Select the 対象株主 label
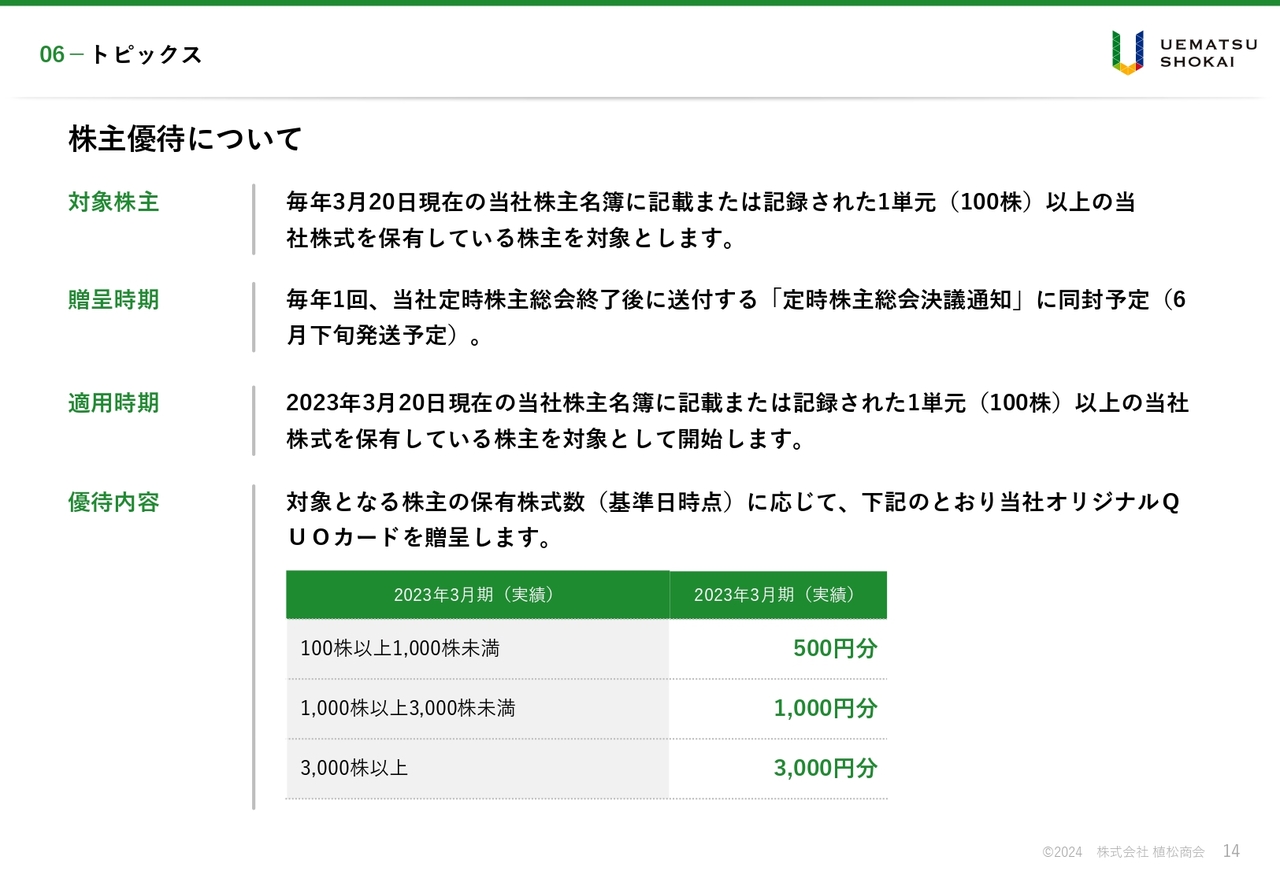 pos(114,202)
